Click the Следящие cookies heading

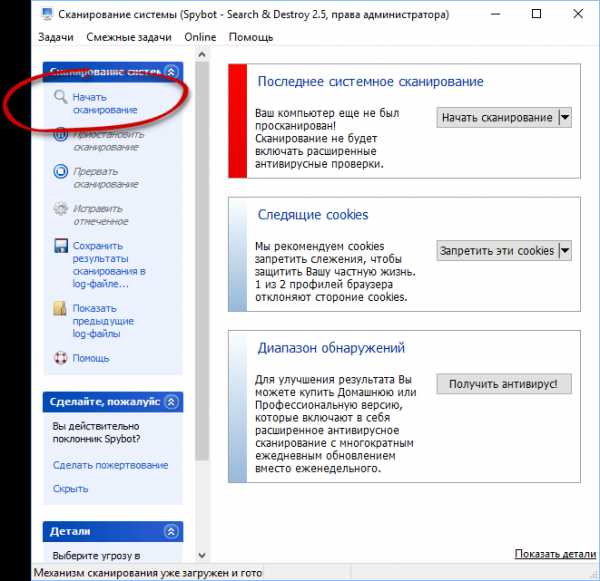[x=313, y=215]
